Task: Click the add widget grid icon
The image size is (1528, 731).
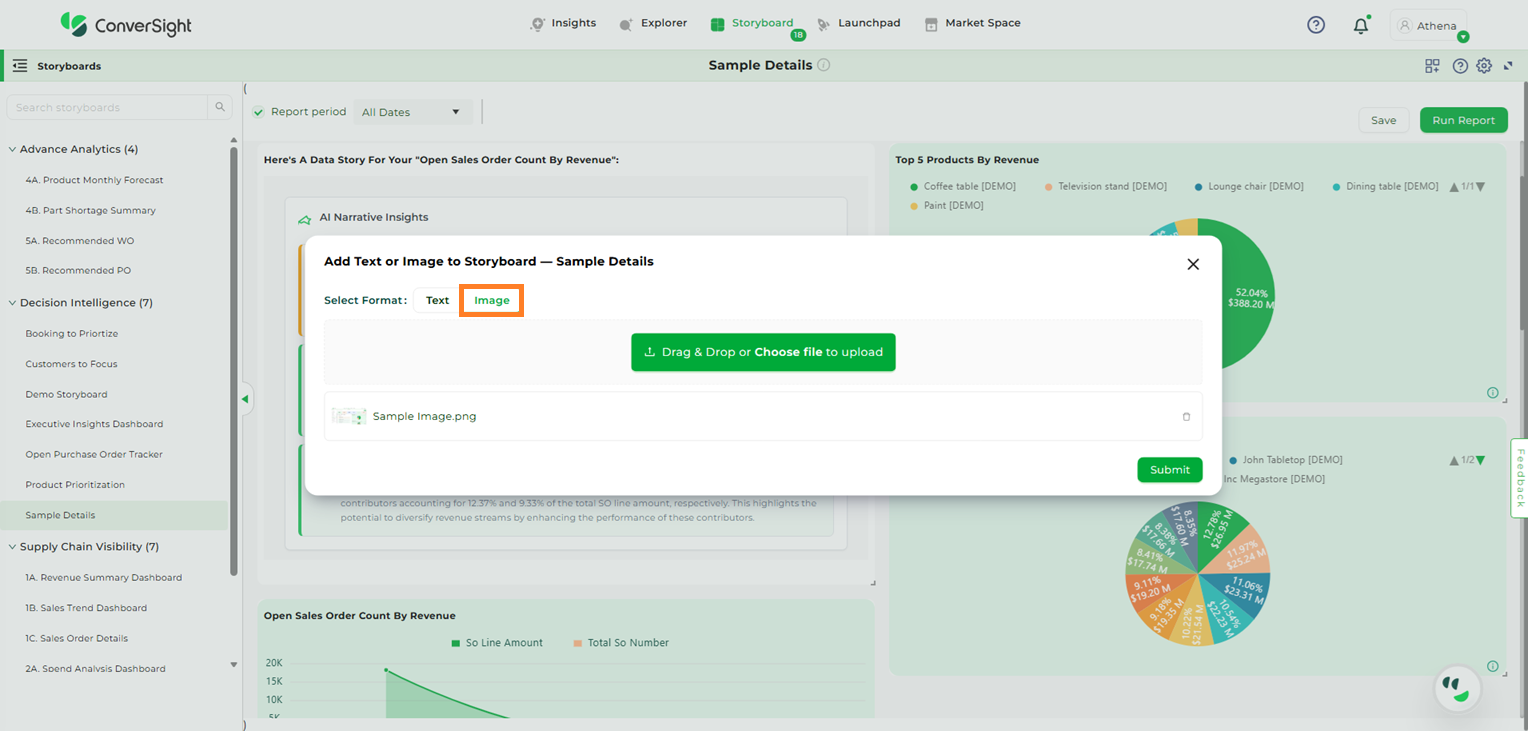Action: (1432, 66)
